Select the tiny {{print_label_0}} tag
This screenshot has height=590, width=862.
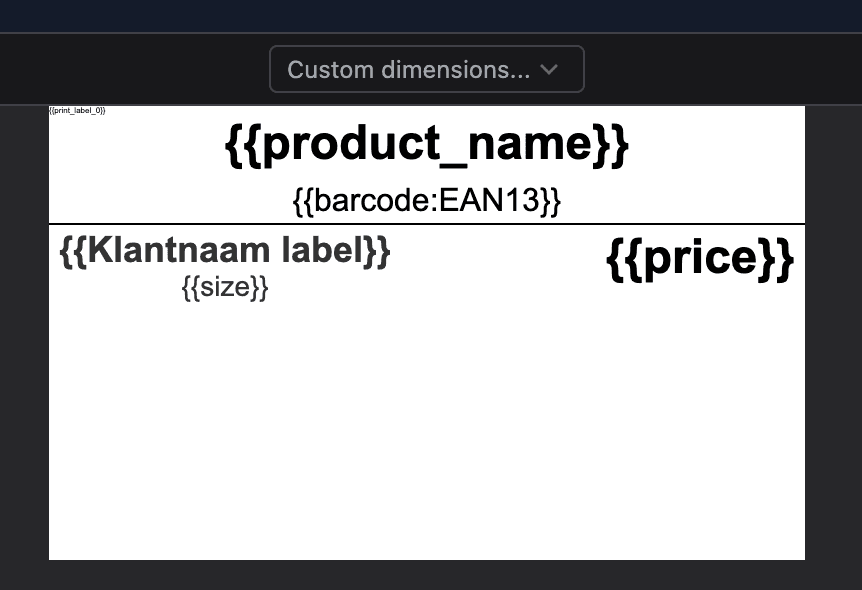click(78, 111)
